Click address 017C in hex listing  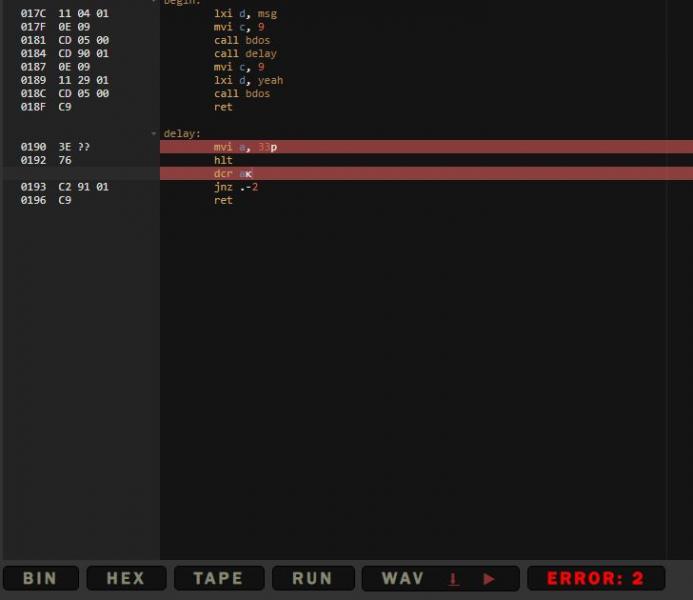point(33,14)
